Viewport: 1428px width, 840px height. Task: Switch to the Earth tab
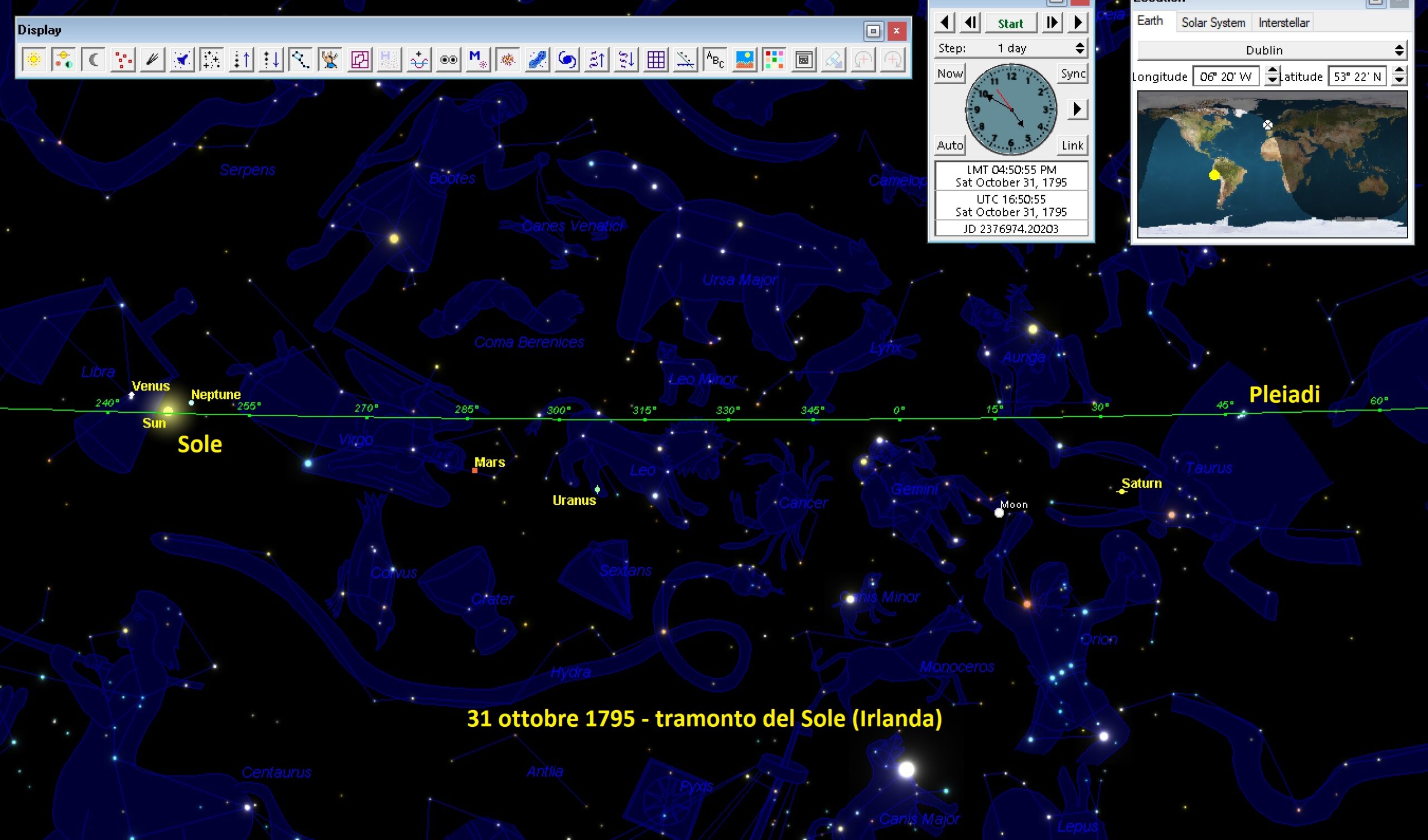(1150, 21)
